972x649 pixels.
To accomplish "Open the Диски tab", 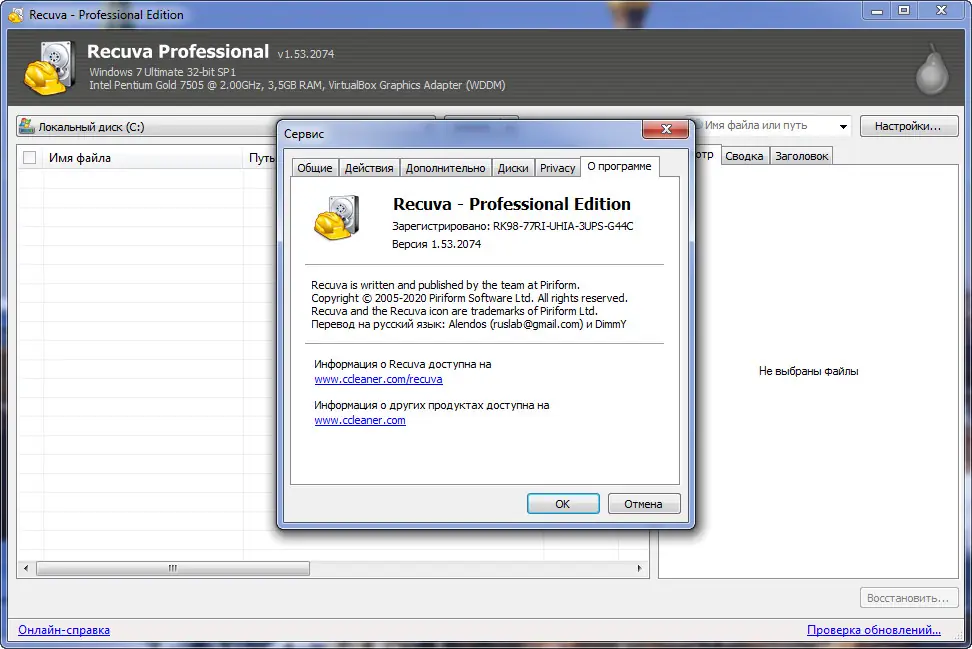I will tap(513, 168).
